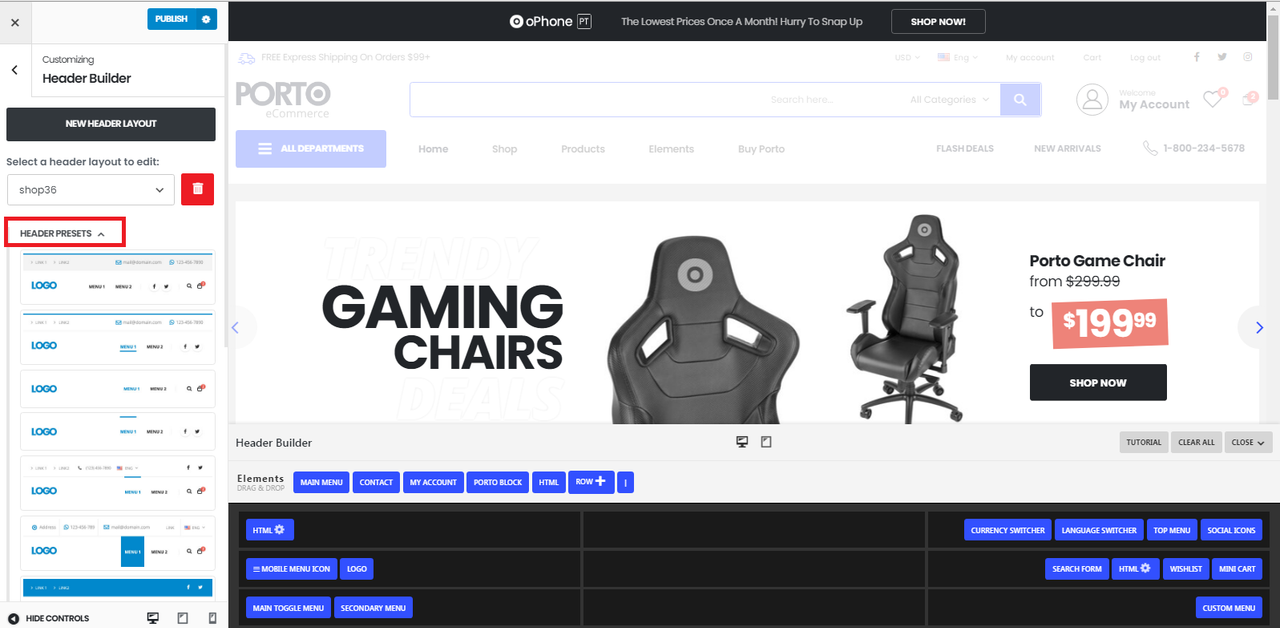Switch to desktop preview in bottom controls
Viewport: 1280px width, 628px height.
coord(153,618)
